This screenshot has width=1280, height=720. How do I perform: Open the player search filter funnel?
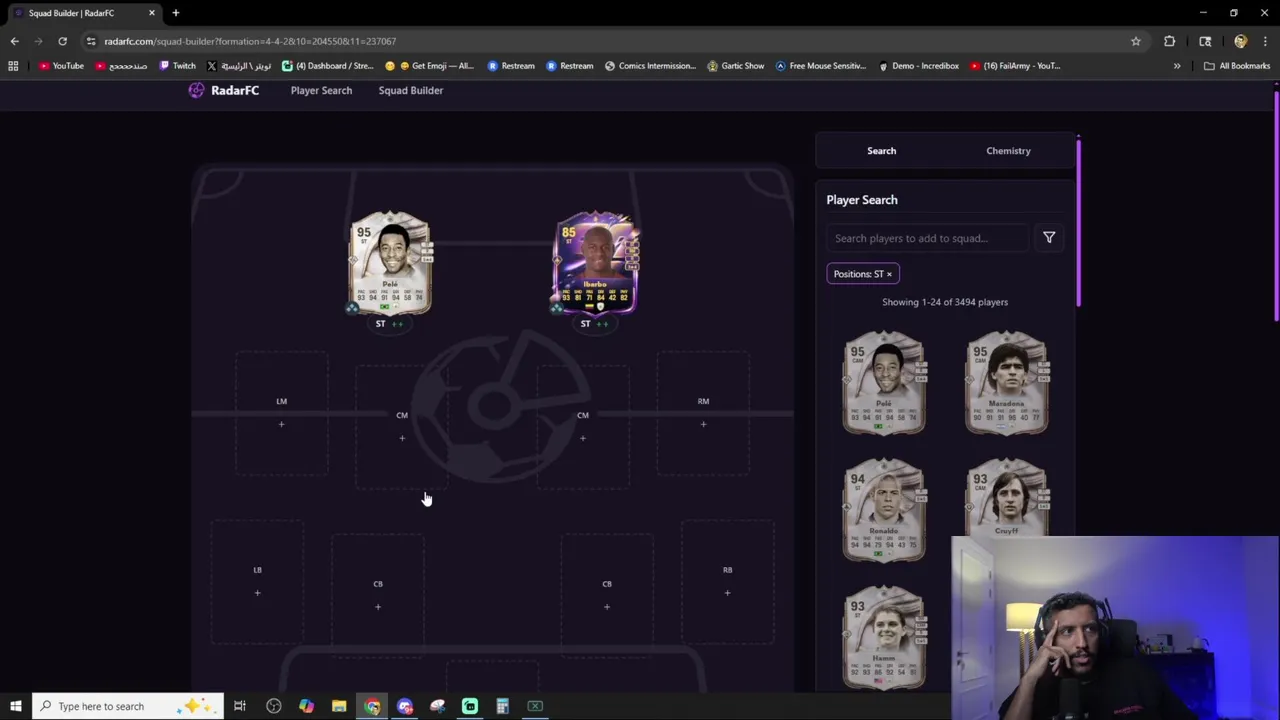[x=1049, y=238]
